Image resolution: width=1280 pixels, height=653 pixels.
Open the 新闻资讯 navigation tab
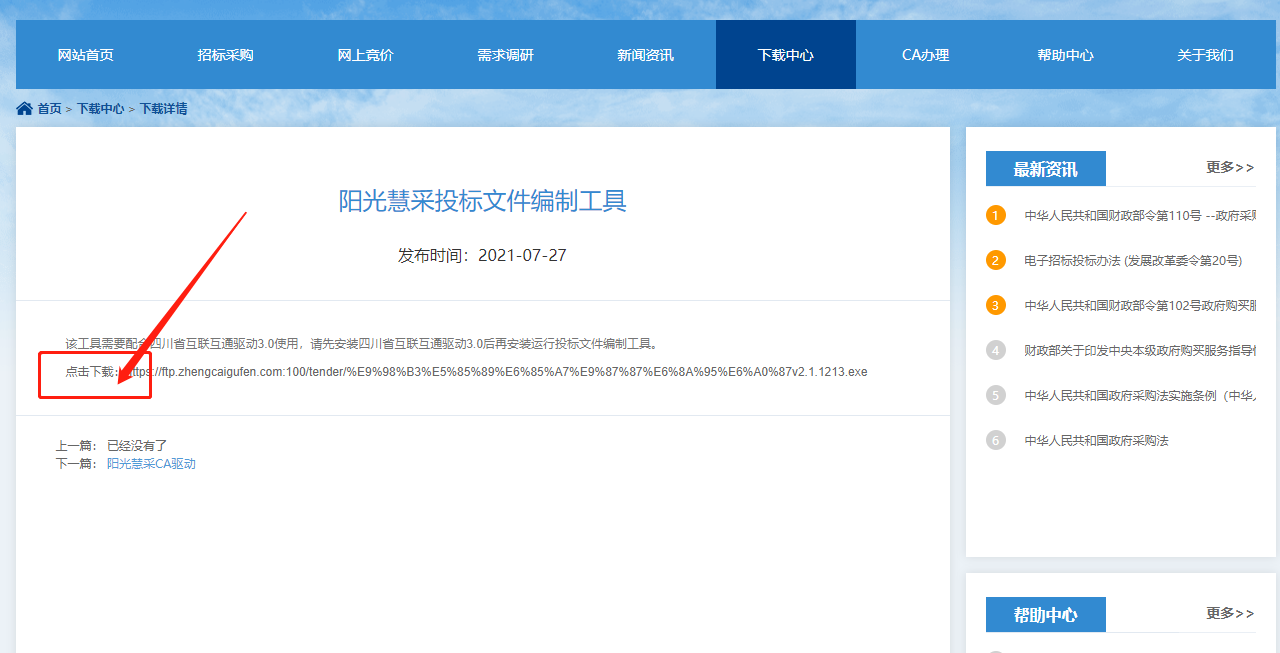pyautogui.click(x=646, y=55)
